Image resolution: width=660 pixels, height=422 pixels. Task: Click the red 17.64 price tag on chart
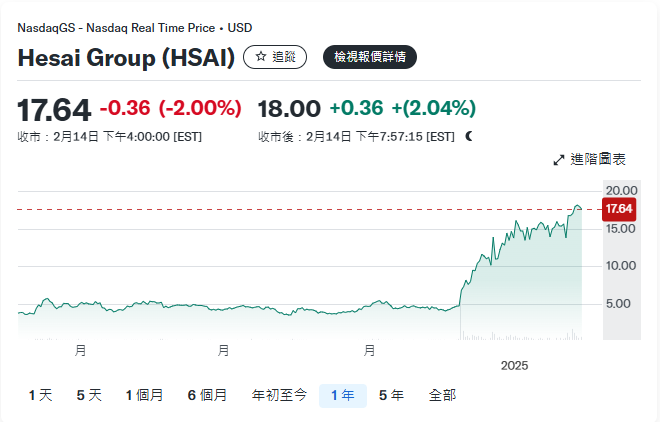(x=619, y=209)
